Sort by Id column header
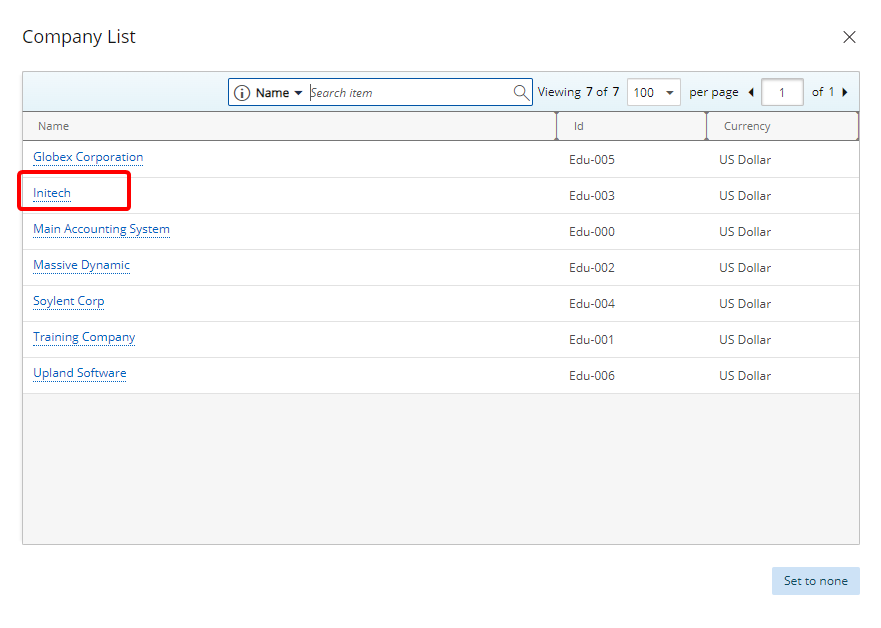This screenshot has height=628, width=881. pyautogui.click(x=632, y=126)
